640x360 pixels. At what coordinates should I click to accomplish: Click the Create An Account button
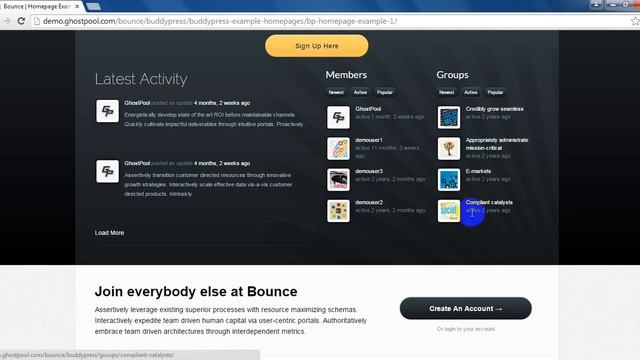point(466,309)
